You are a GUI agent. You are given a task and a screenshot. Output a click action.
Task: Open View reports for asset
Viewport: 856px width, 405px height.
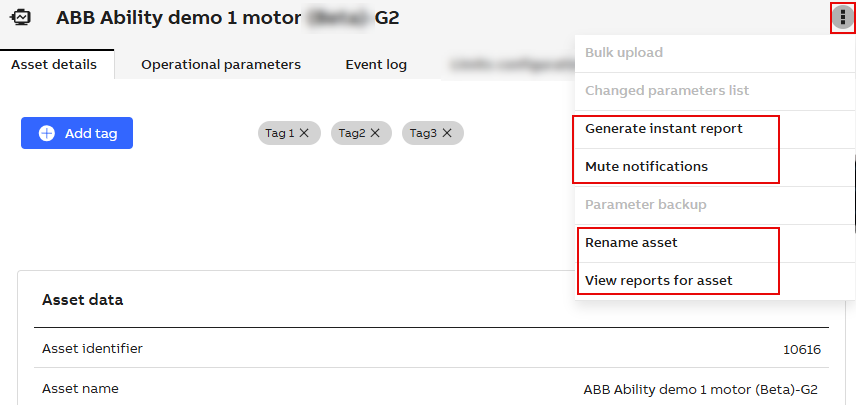(x=659, y=281)
